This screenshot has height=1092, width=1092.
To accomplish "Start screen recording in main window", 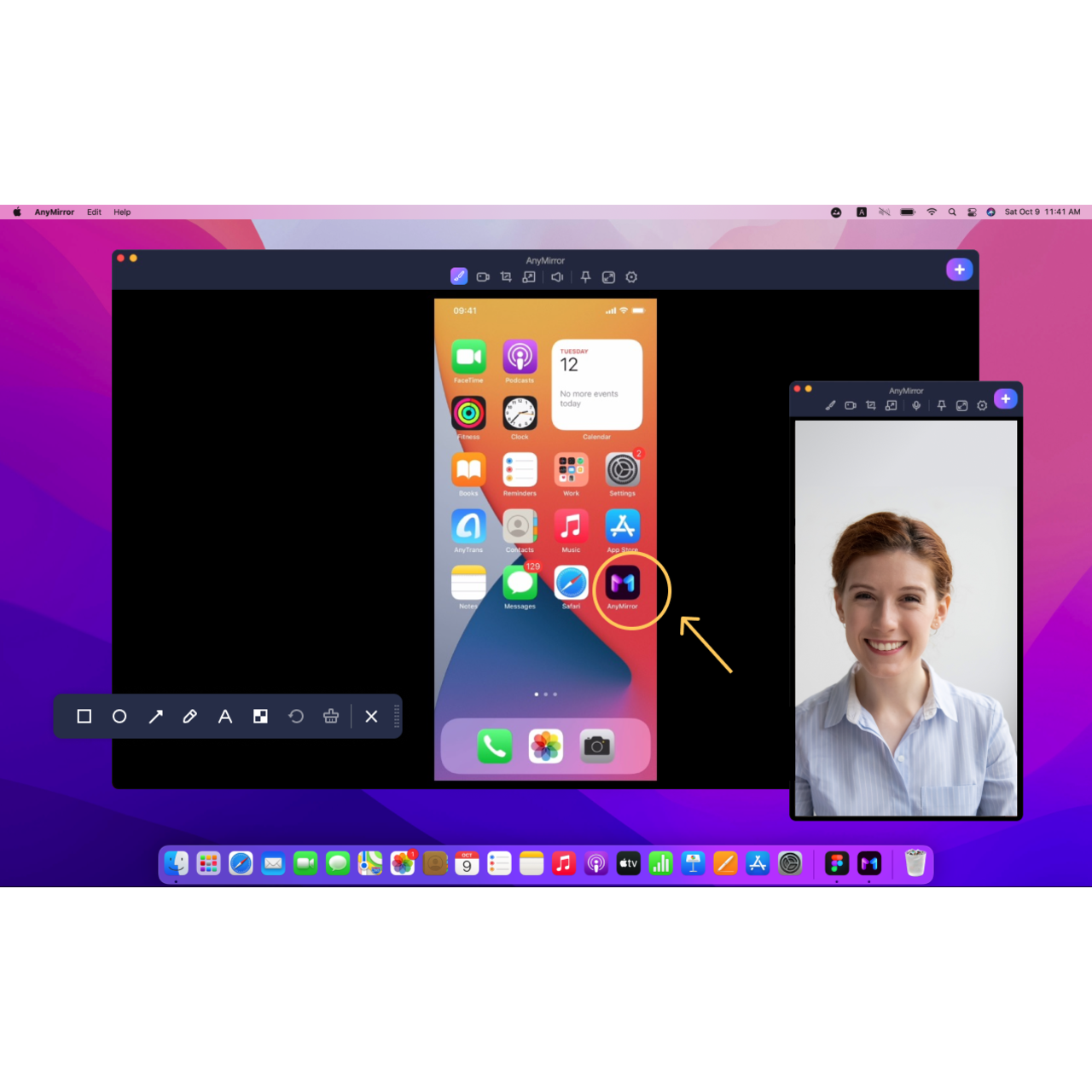I will coord(483,277).
